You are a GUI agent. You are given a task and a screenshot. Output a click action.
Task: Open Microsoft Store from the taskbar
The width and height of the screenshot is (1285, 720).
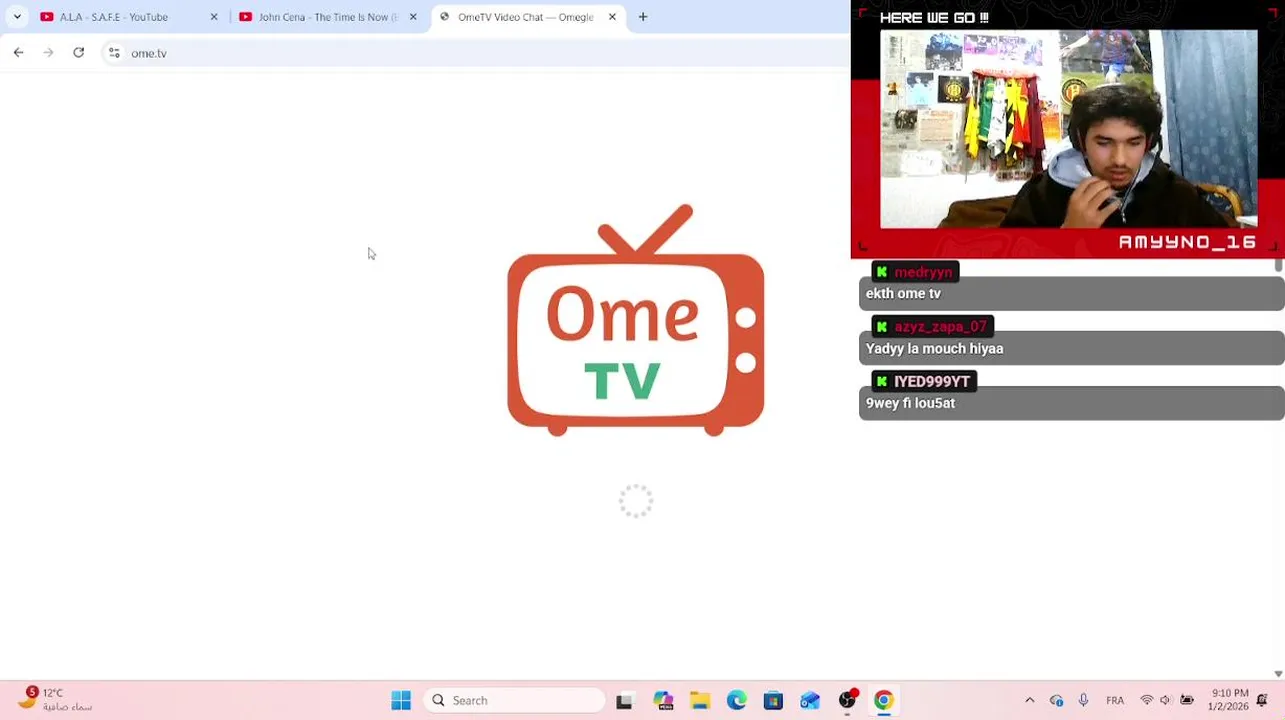tap(773, 701)
